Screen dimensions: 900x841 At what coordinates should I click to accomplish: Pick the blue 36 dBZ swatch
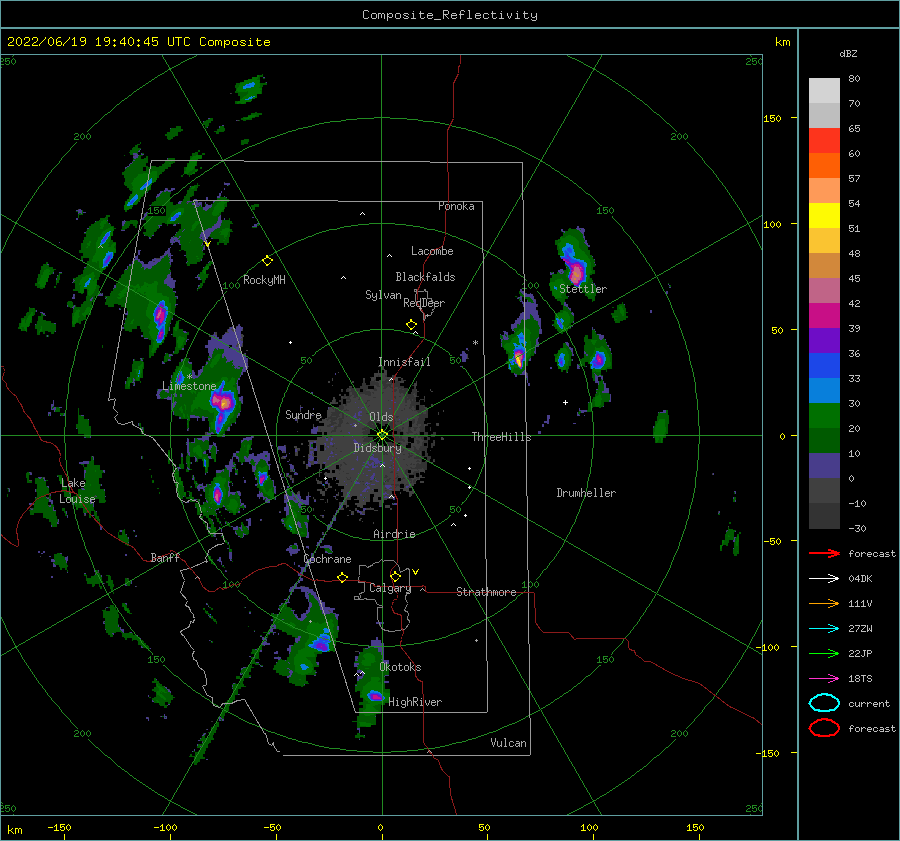pyautogui.click(x=824, y=365)
